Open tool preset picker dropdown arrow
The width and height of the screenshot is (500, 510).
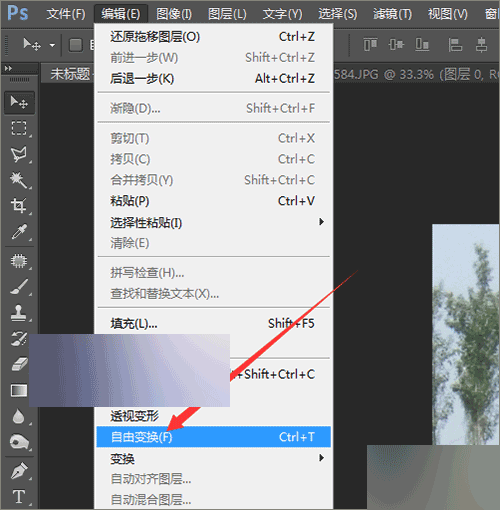[52, 45]
